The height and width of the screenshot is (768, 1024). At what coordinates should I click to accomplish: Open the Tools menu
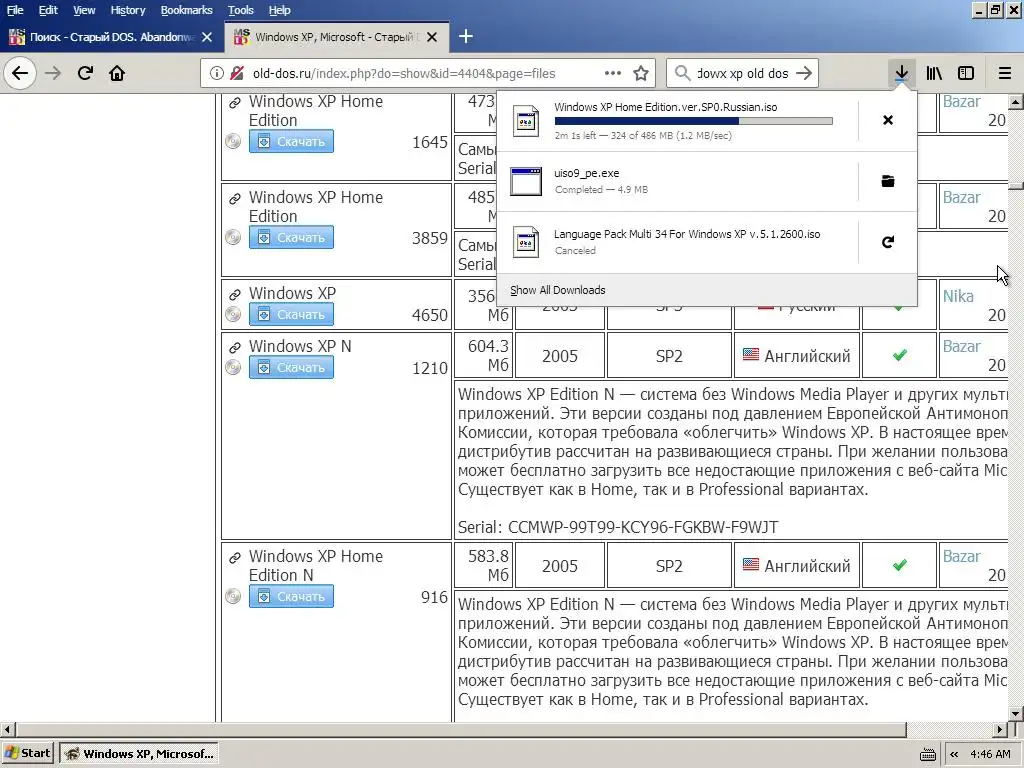coord(240,10)
